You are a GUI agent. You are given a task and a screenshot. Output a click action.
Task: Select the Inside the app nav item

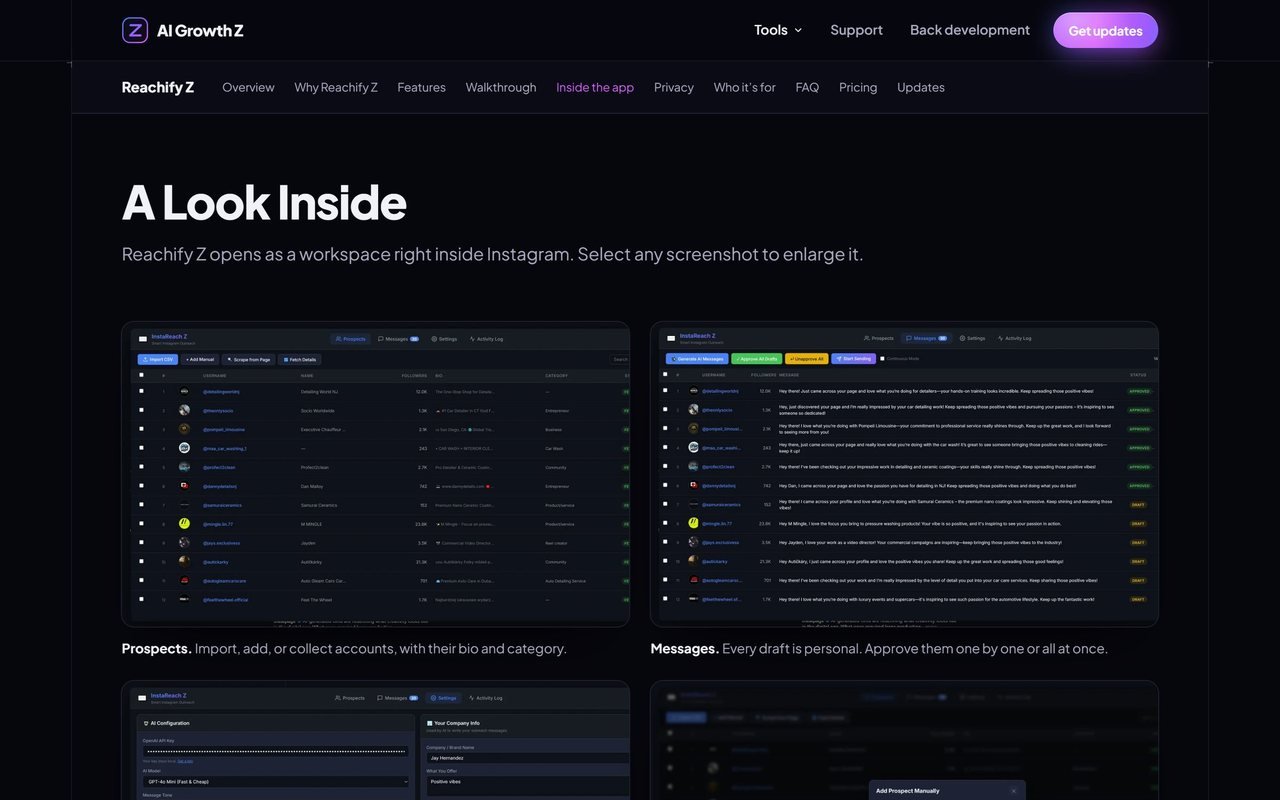coord(595,87)
